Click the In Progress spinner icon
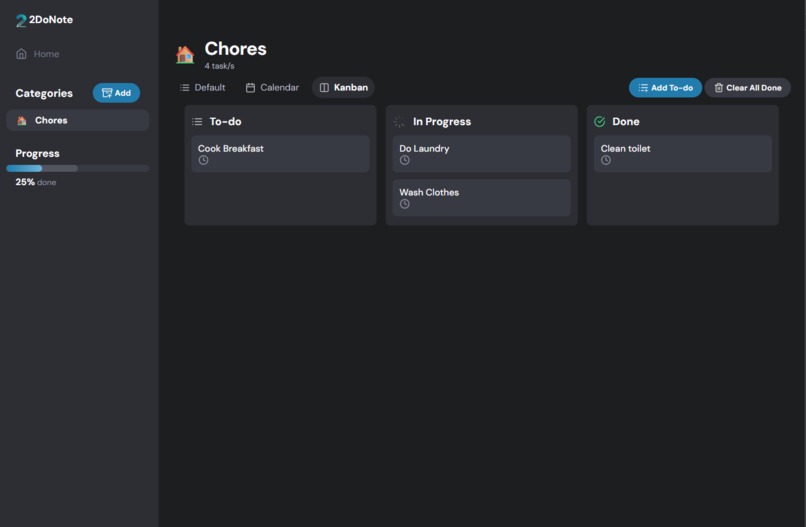Viewport: 806px width, 527px height. pyautogui.click(x=399, y=122)
